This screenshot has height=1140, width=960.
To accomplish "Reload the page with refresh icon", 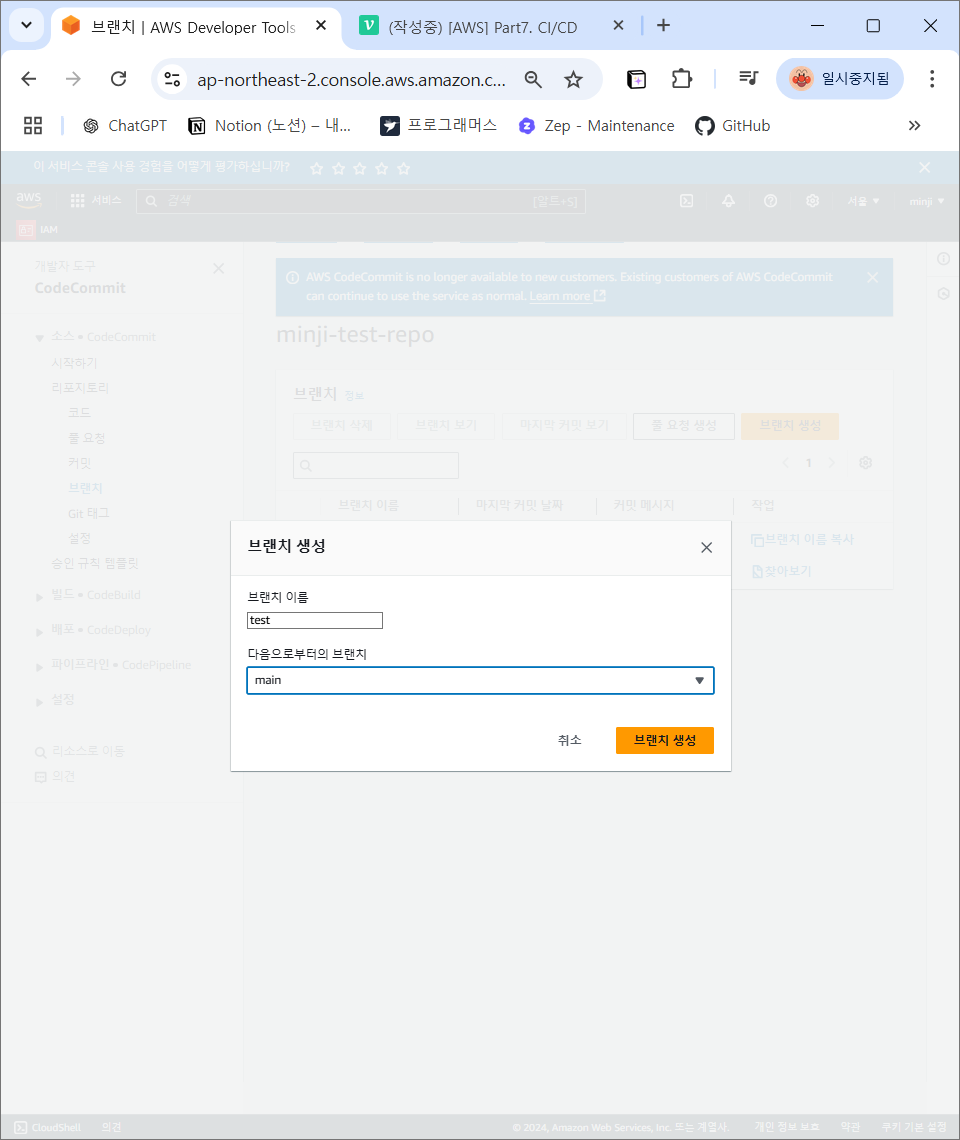I will 119,79.
